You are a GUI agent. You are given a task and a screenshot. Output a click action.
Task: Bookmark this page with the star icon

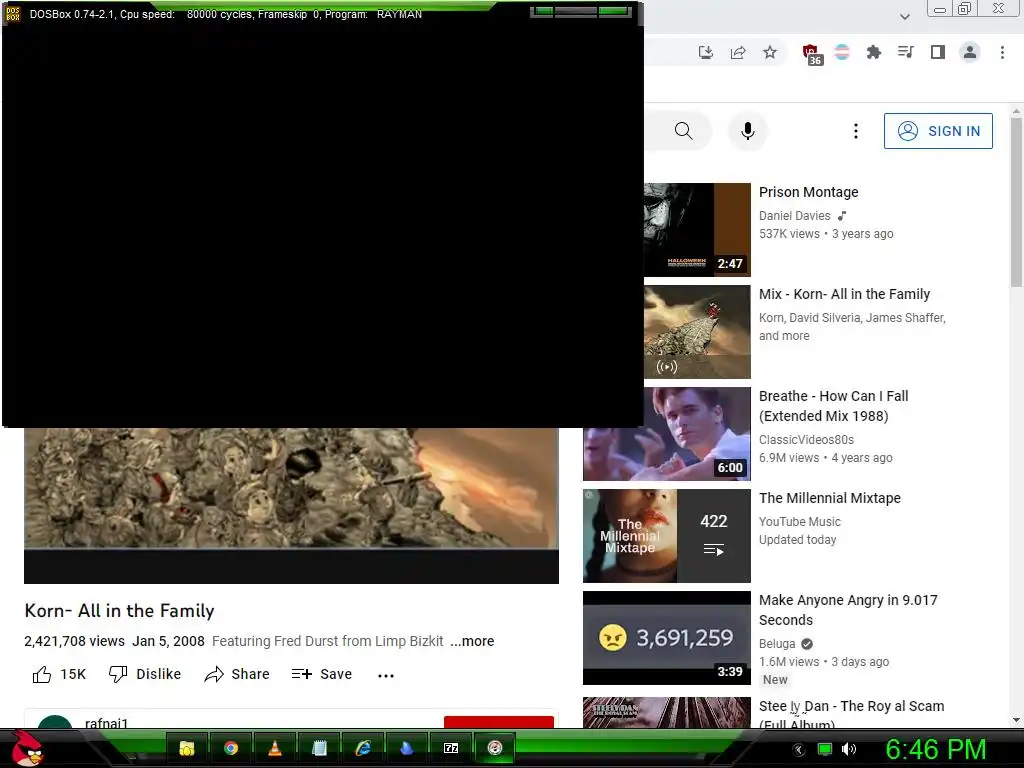tap(770, 52)
